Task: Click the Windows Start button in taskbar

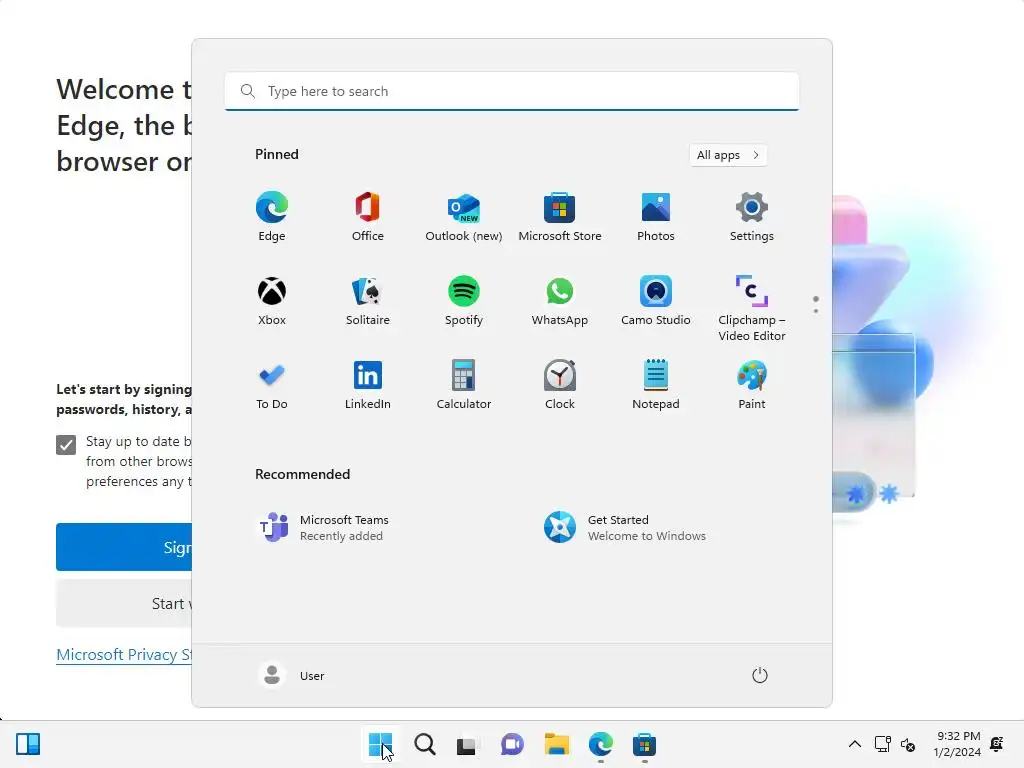Action: click(x=381, y=744)
